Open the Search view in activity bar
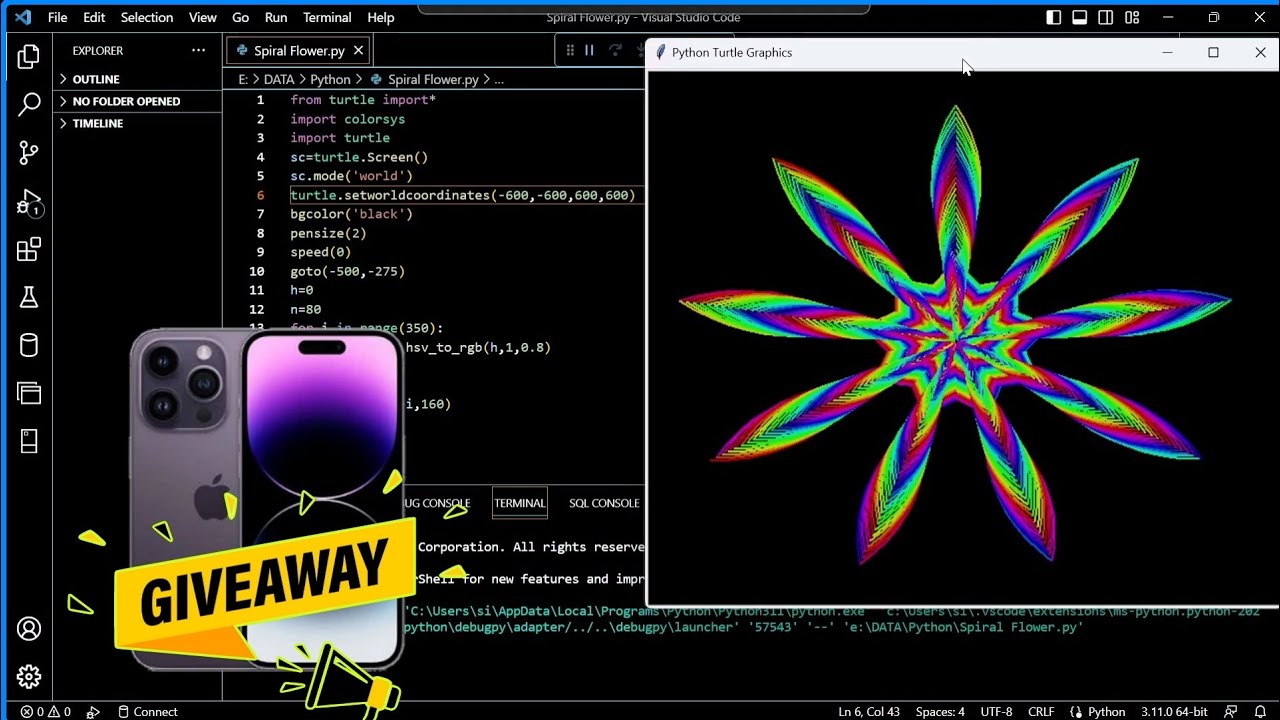Viewport: 1280px width, 720px height. click(x=28, y=104)
